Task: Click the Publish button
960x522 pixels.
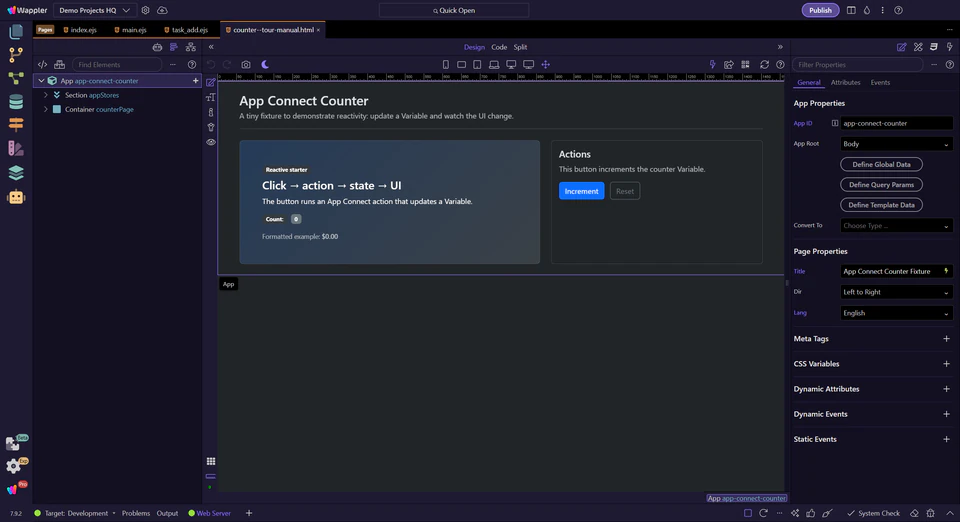Action: (x=820, y=10)
